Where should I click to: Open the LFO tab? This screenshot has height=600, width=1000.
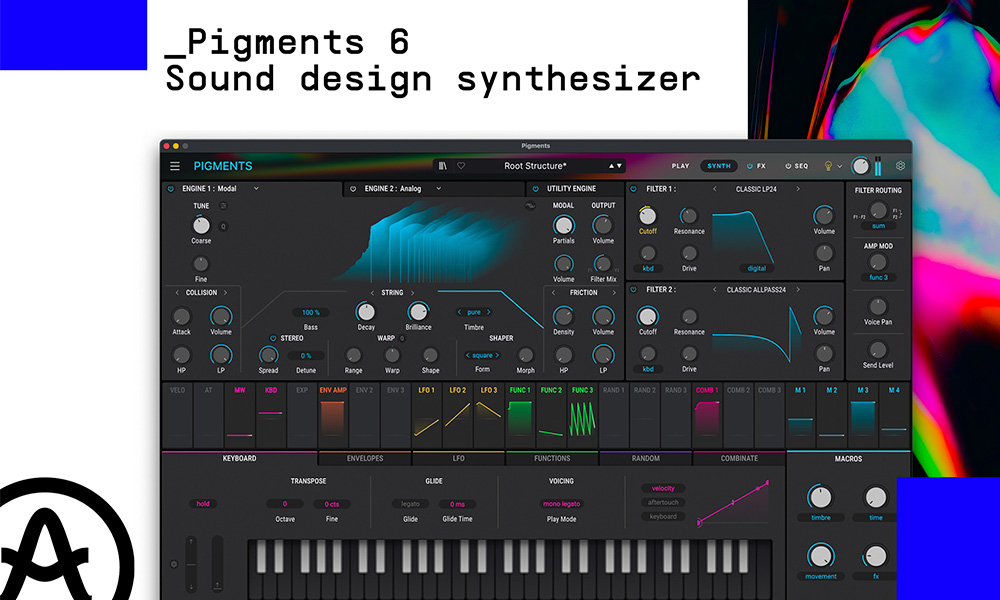[459, 458]
